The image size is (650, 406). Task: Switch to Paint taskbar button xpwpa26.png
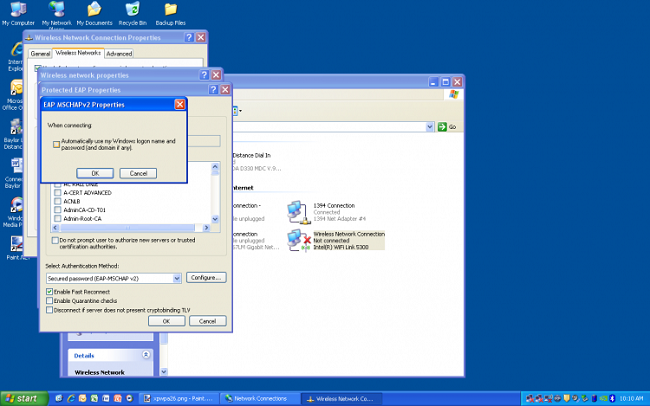coord(178,399)
